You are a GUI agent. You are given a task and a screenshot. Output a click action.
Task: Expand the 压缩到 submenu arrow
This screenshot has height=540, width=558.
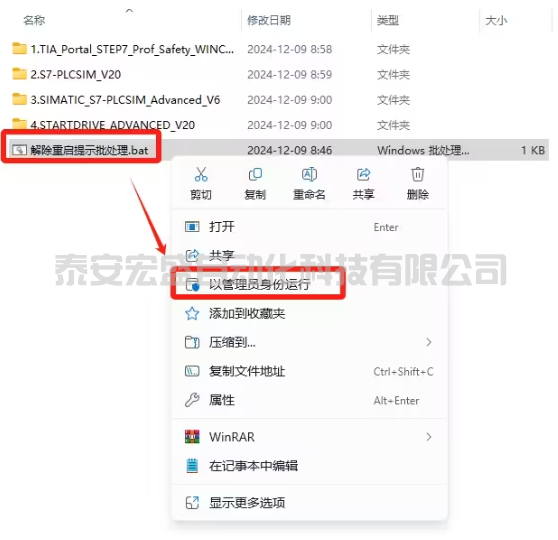click(x=429, y=342)
